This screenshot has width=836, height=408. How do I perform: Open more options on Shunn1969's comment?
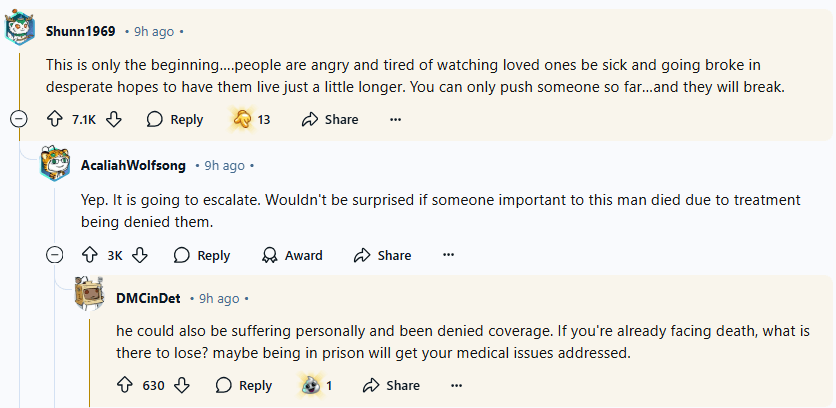(x=395, y=119)
